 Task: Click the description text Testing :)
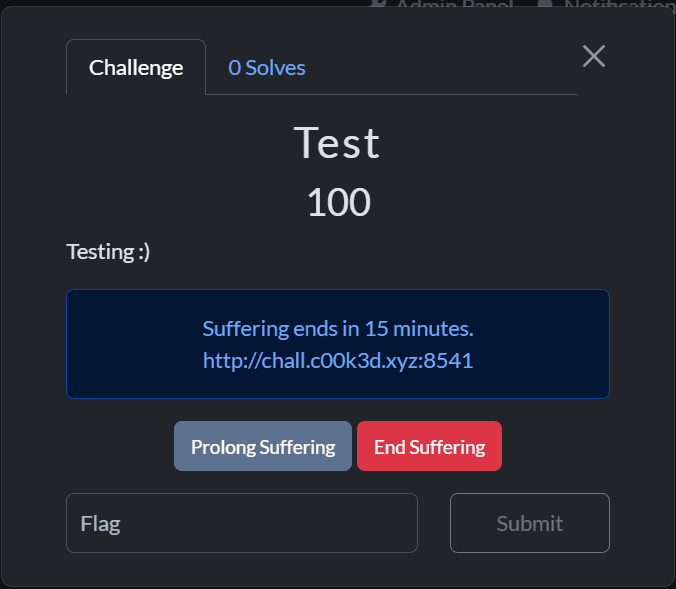[108, 251]
